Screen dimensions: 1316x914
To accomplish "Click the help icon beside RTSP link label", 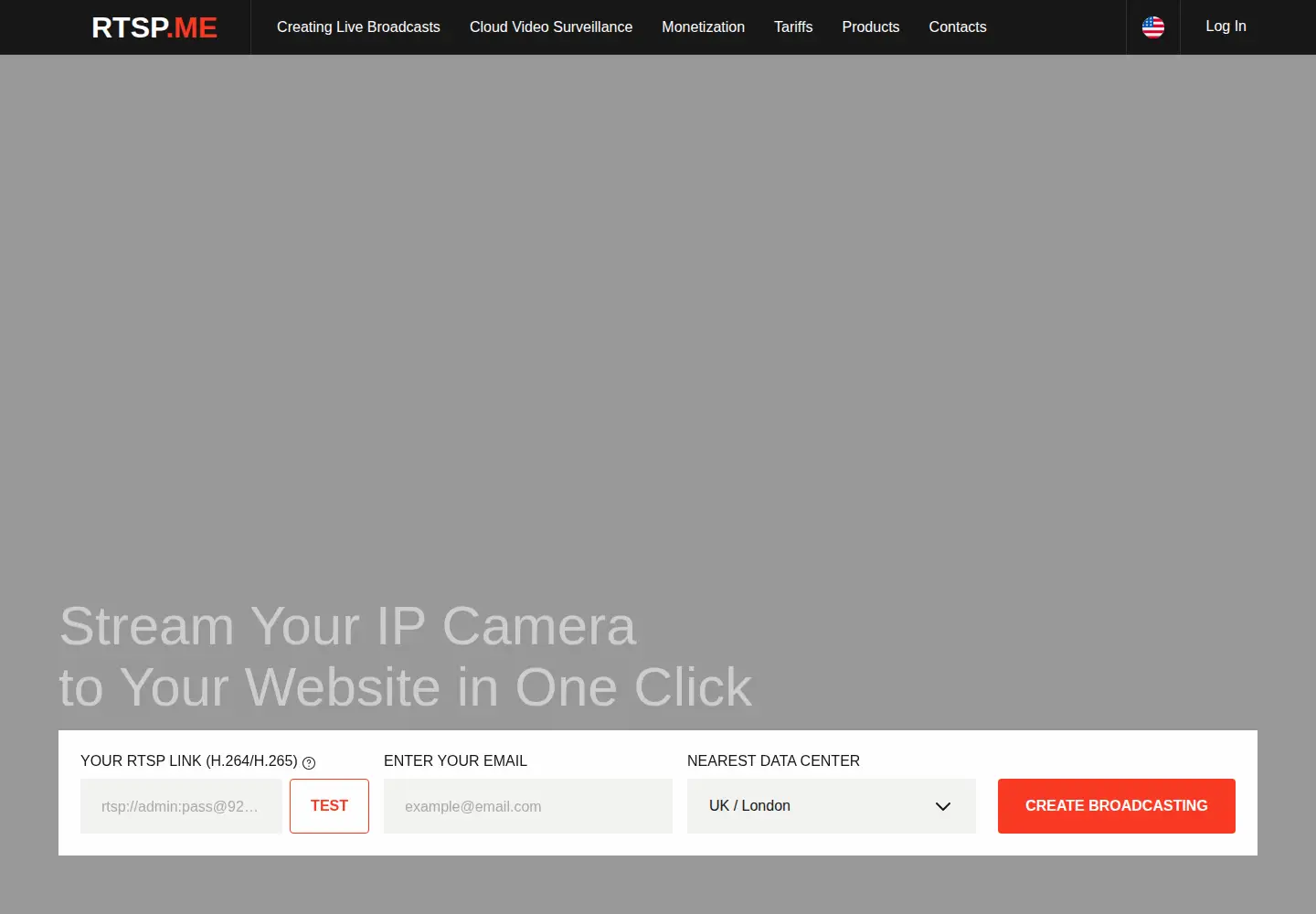I will pos(309,763).
